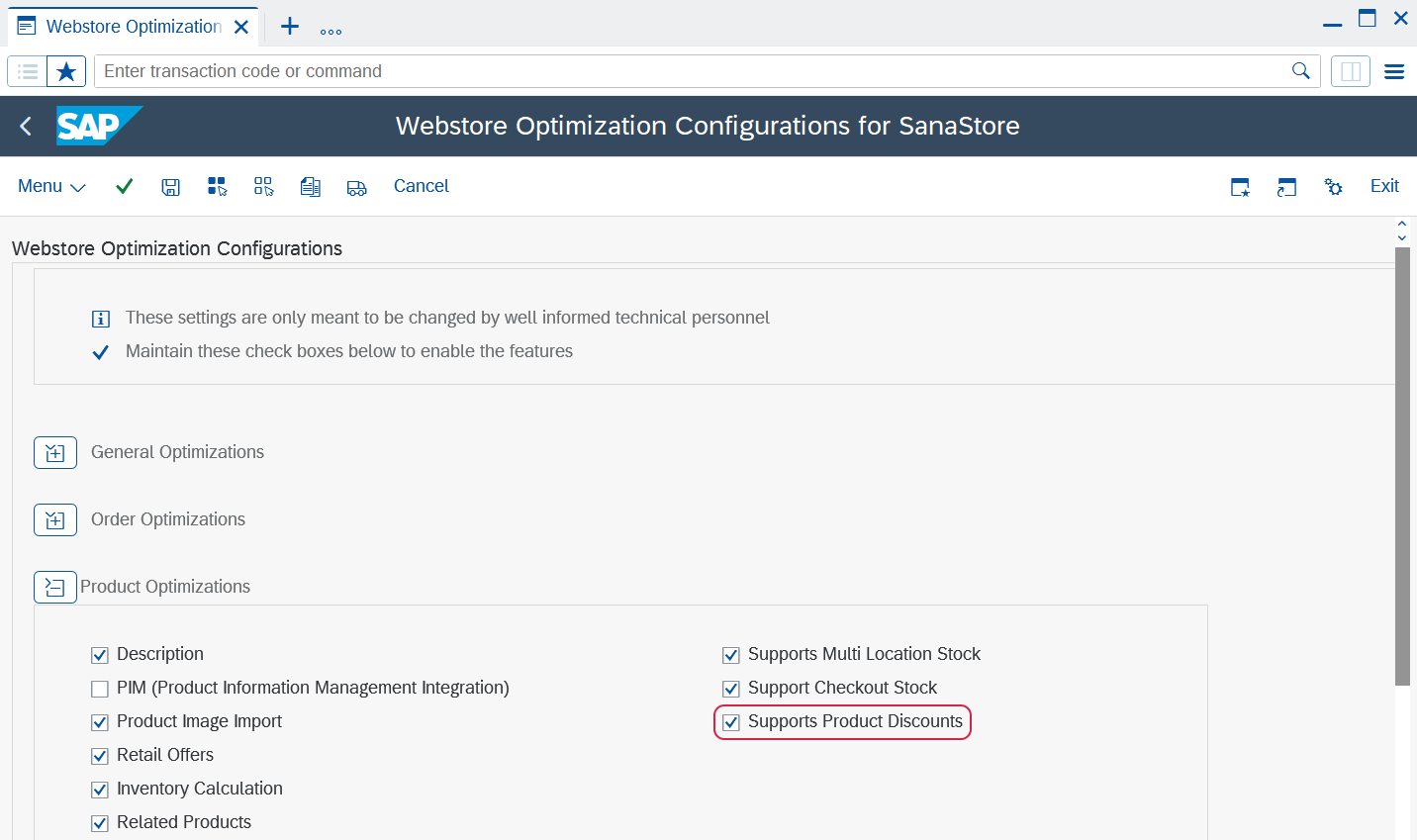The height and width of the screenshot is (840, 1417).
Task: Click the Save floppy disk icon
Action: pyautogui.click(x=171, y=187)
